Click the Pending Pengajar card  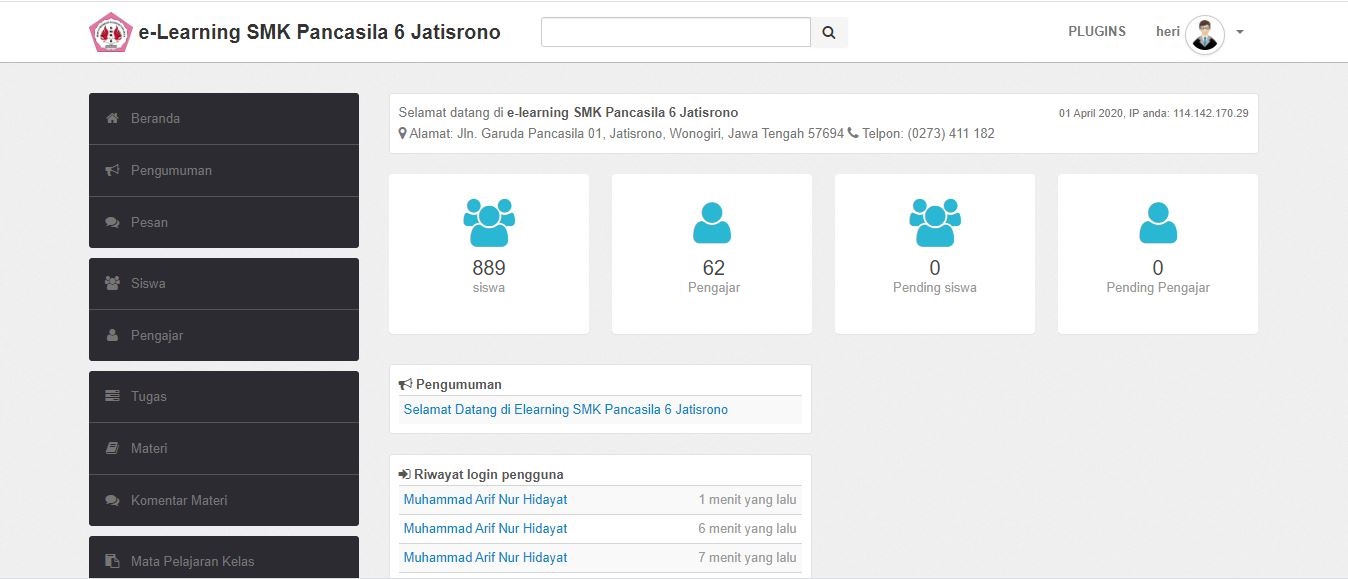[x=1157, y=253]
